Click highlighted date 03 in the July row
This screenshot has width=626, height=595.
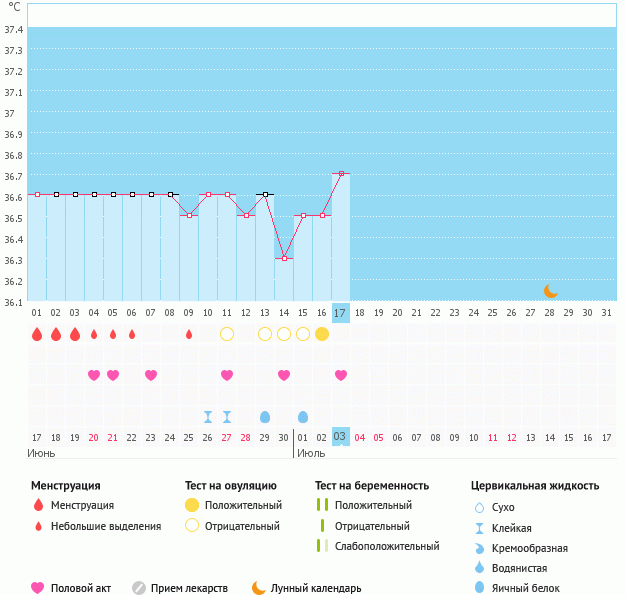point(341,437)
